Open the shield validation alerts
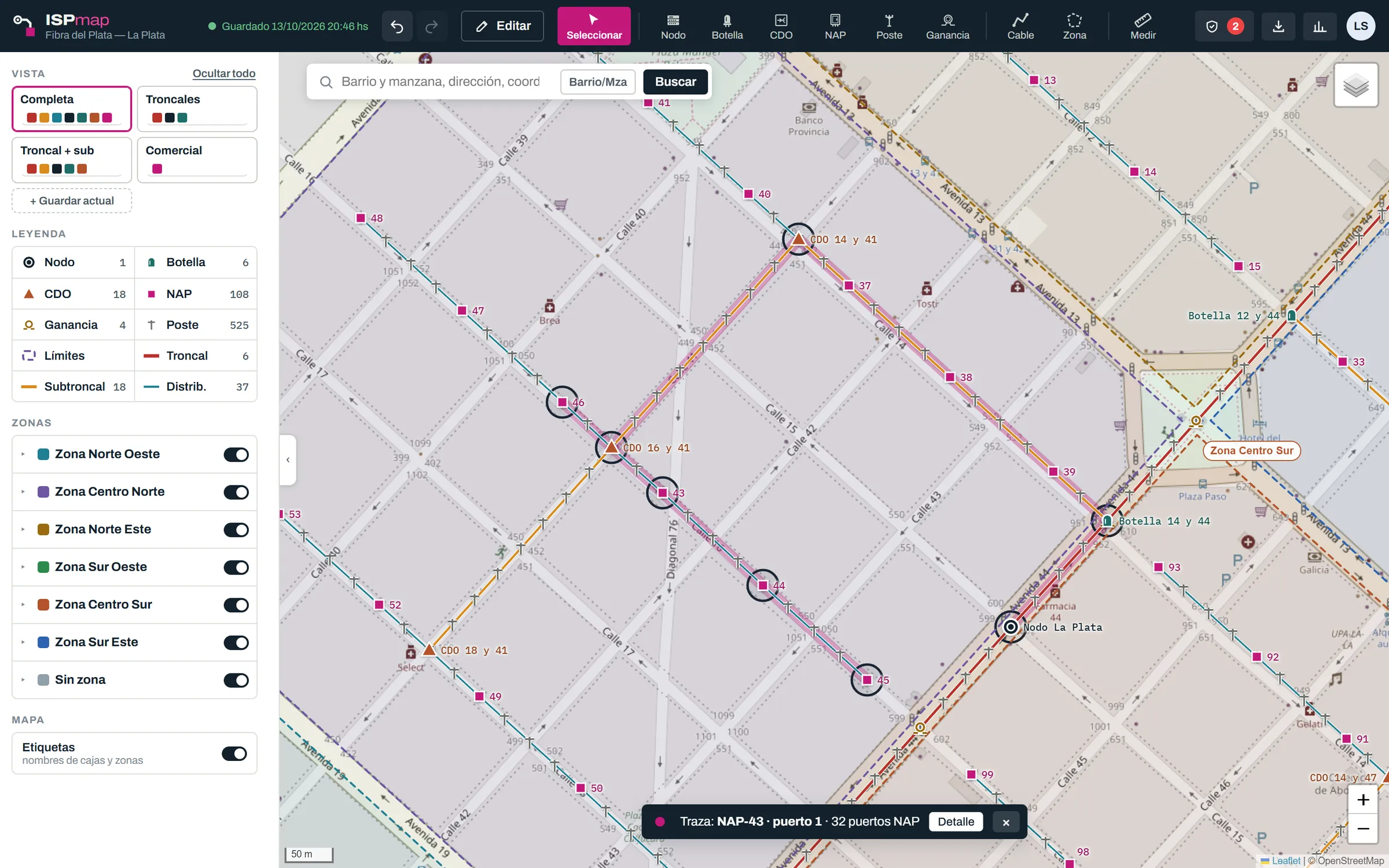This screenshot has width=1389, height=868. tap(1224, 26)
